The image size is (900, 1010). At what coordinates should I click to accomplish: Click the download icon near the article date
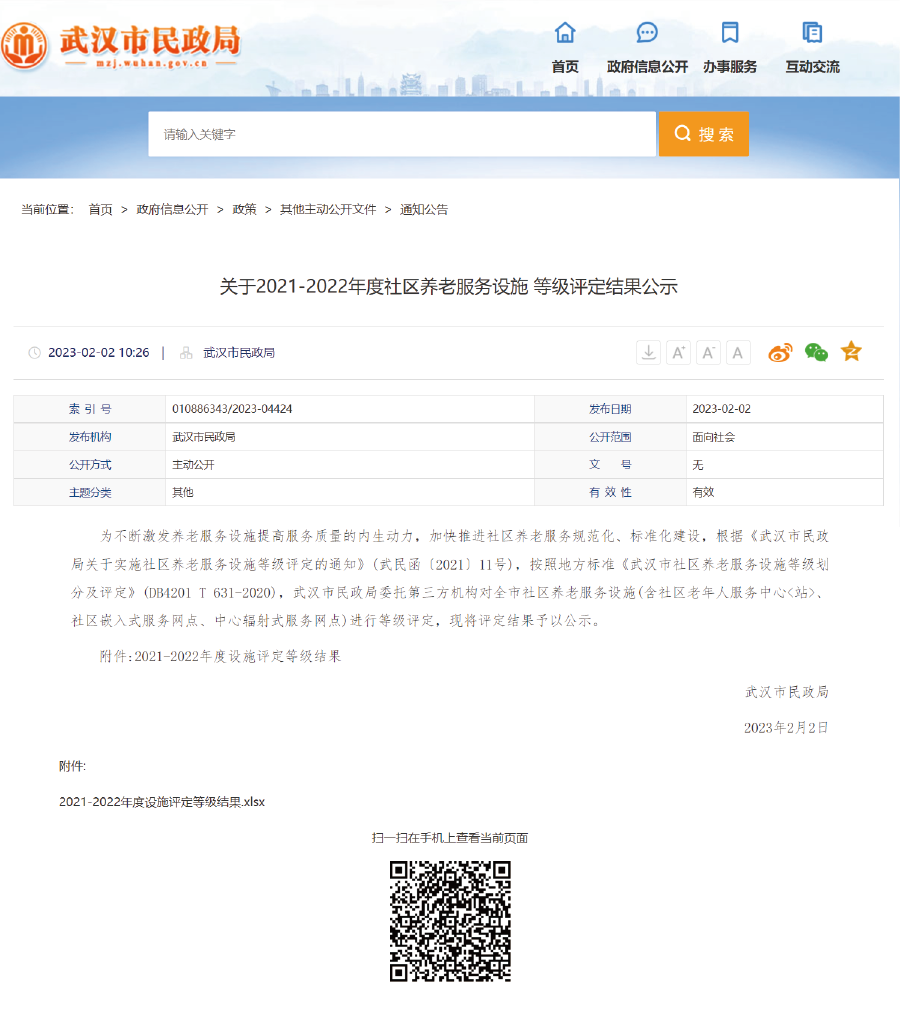point(648,352)
